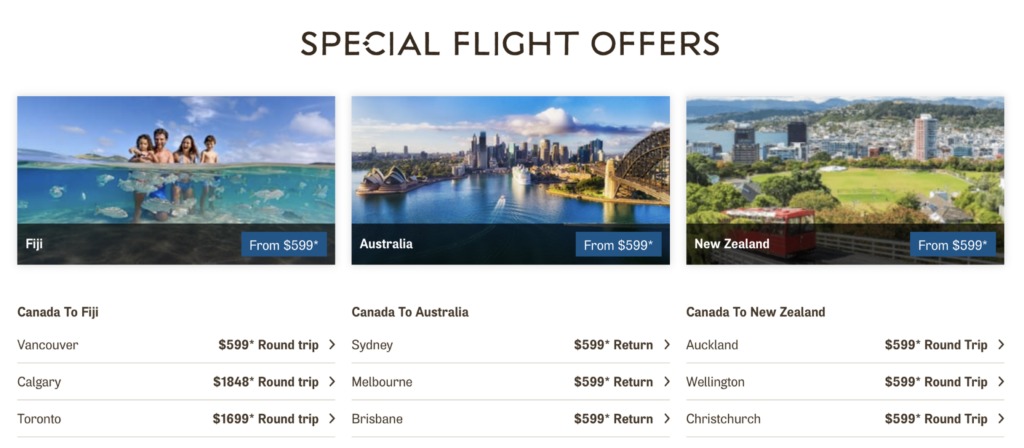Open the Melbourne destination link

point(382,382)
